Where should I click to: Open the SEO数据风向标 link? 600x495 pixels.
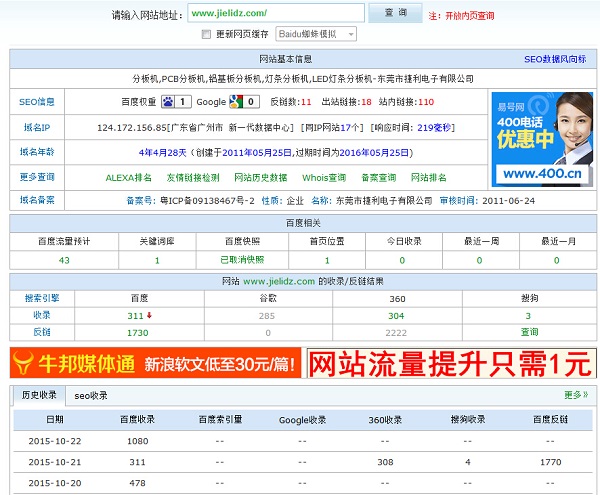click(555, 59)
